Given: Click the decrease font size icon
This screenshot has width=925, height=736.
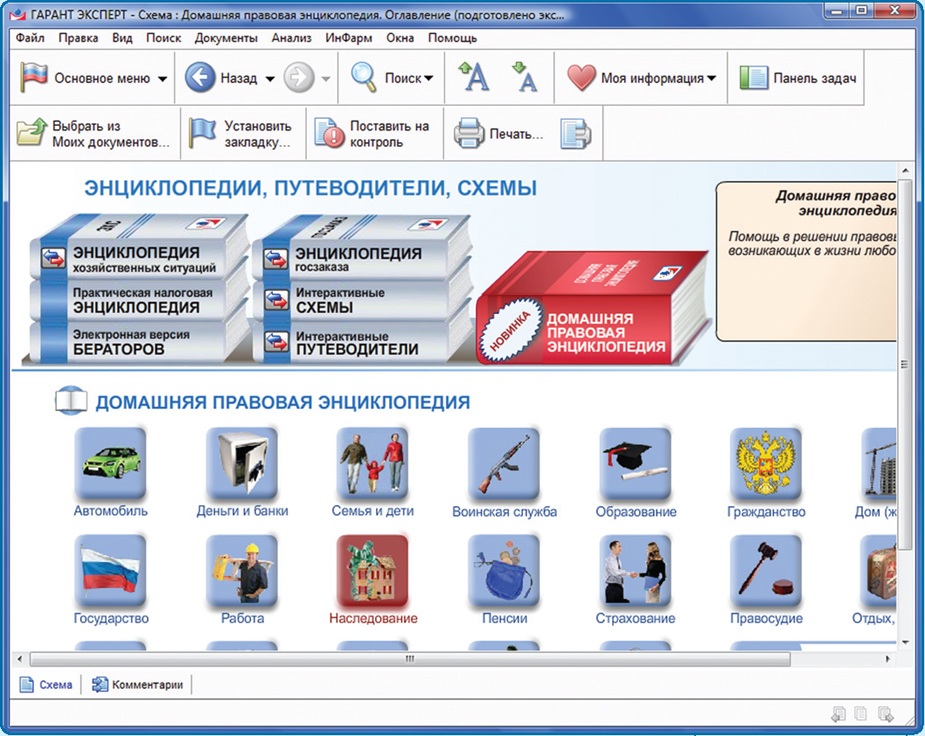Looking at the screenshot, I should (x=525, y=78).
